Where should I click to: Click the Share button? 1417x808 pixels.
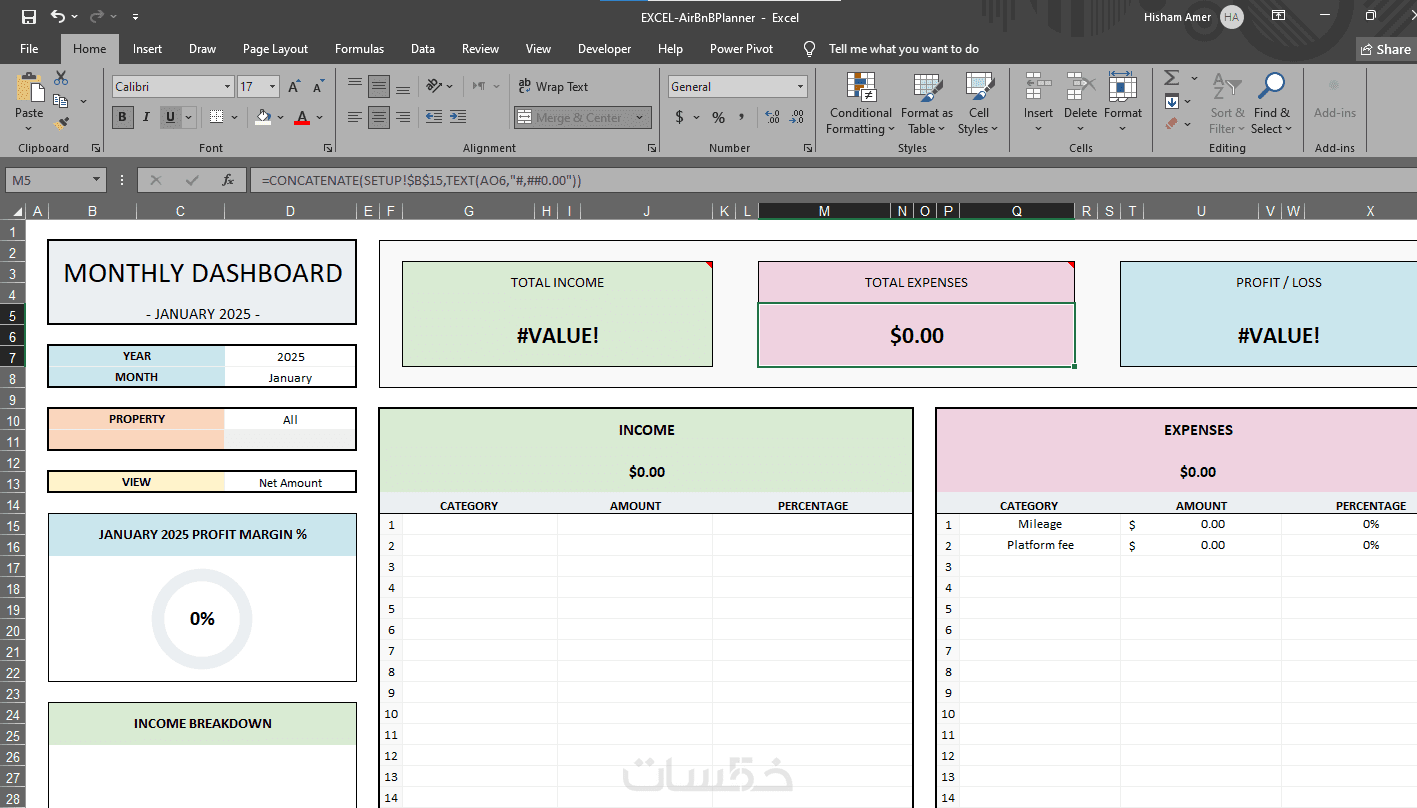[x=1385, y=49]
